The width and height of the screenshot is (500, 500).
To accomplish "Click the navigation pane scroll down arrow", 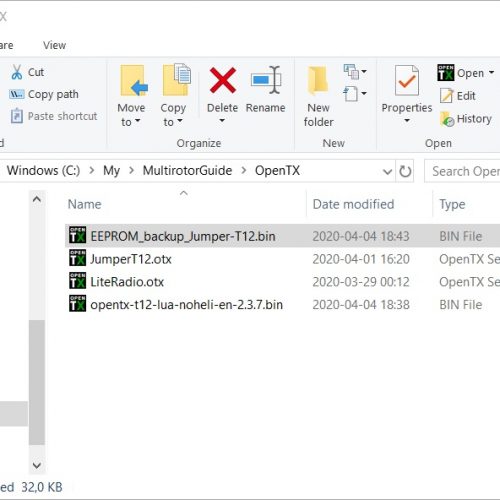I will (x=37, y=465).
